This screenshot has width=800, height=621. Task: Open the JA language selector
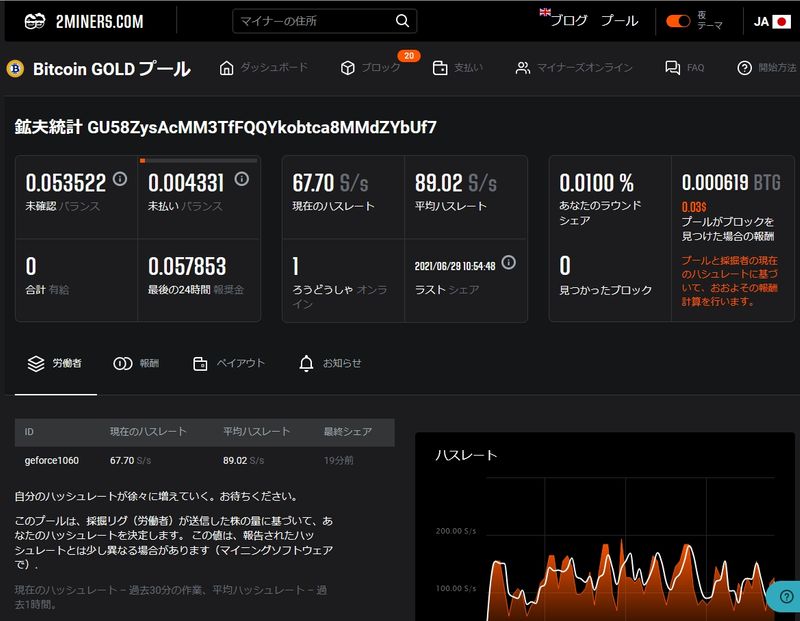(771, 21)
